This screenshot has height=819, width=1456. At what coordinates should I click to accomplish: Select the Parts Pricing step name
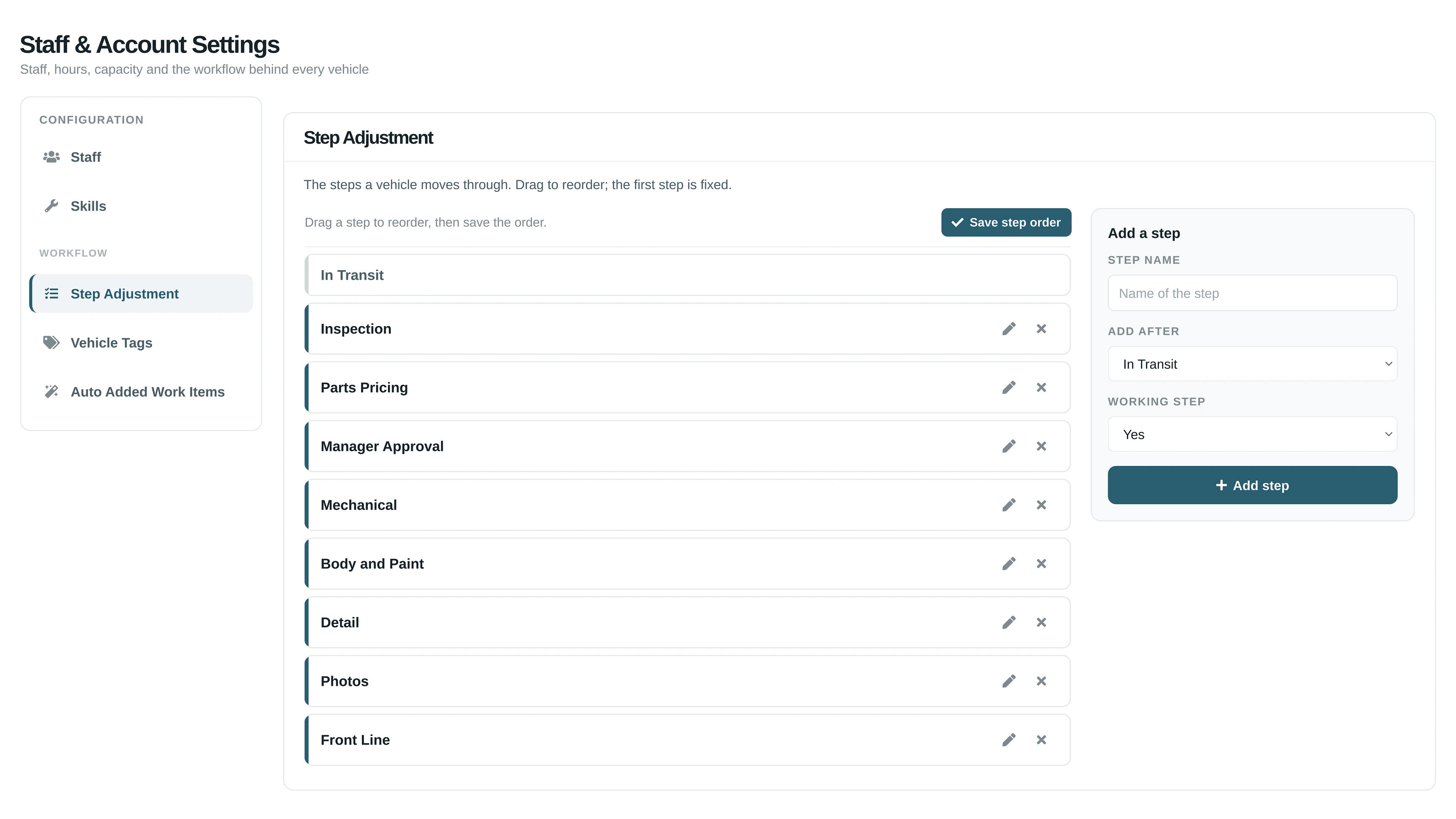pyautogui.click(x=364, y=388)
